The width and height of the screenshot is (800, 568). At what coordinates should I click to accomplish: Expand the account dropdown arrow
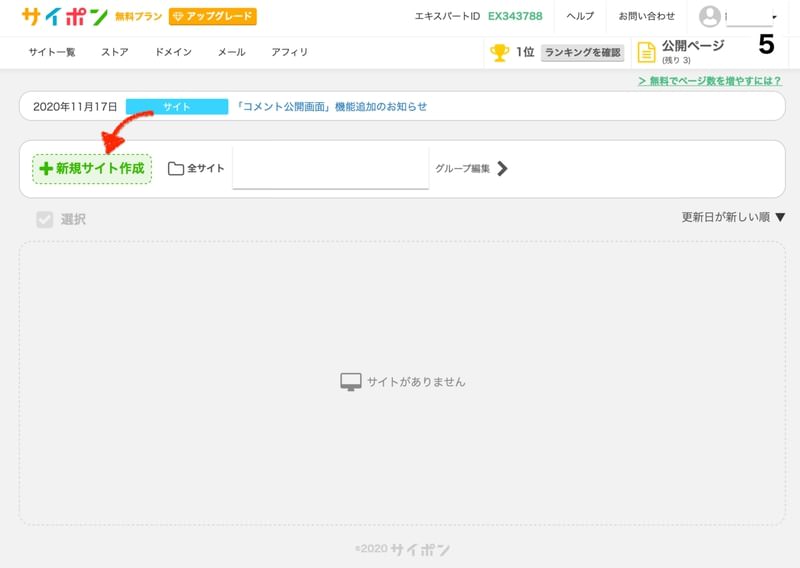(x=774, y=17)
